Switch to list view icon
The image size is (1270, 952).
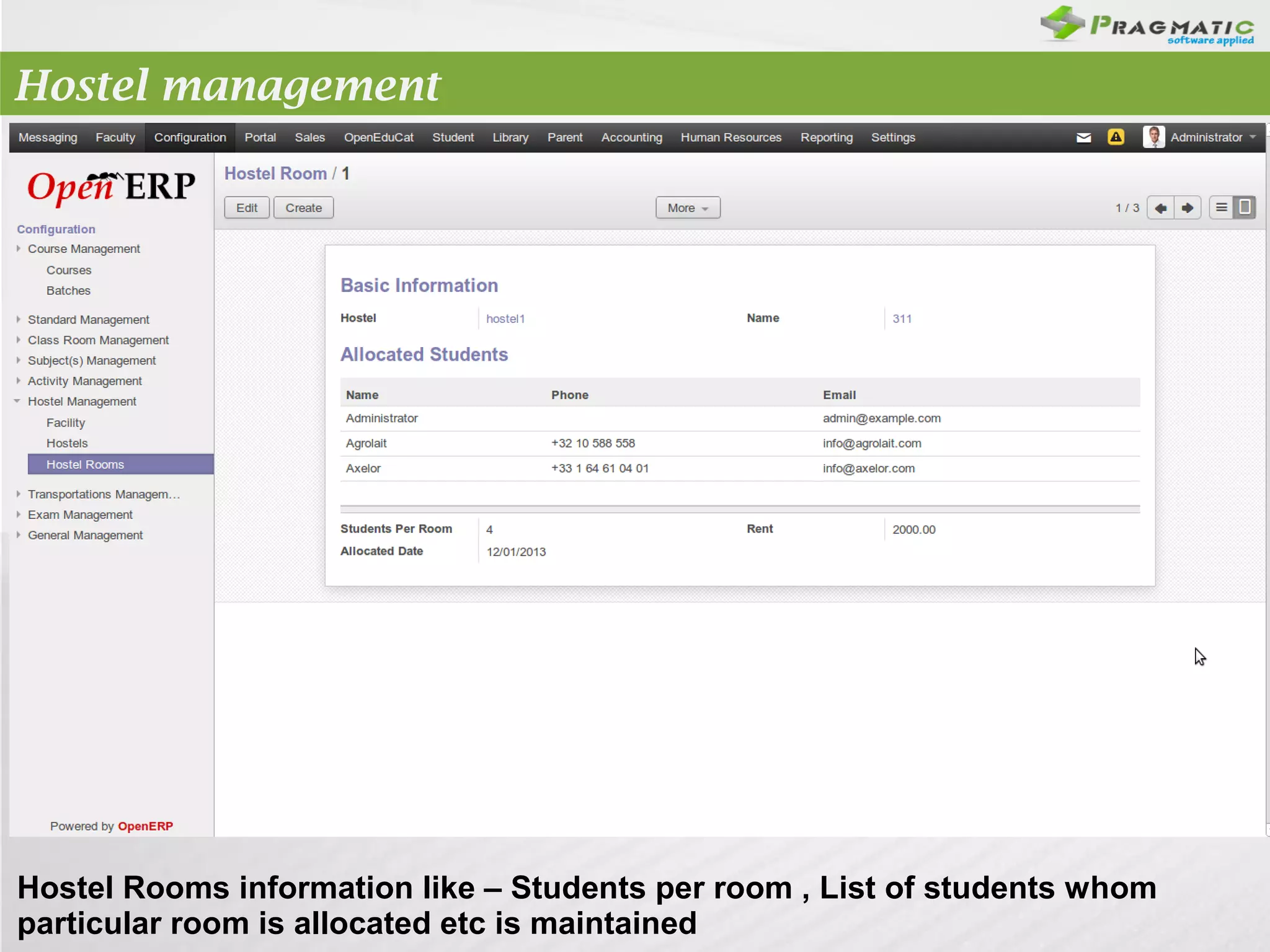[x=1221, y=208]
